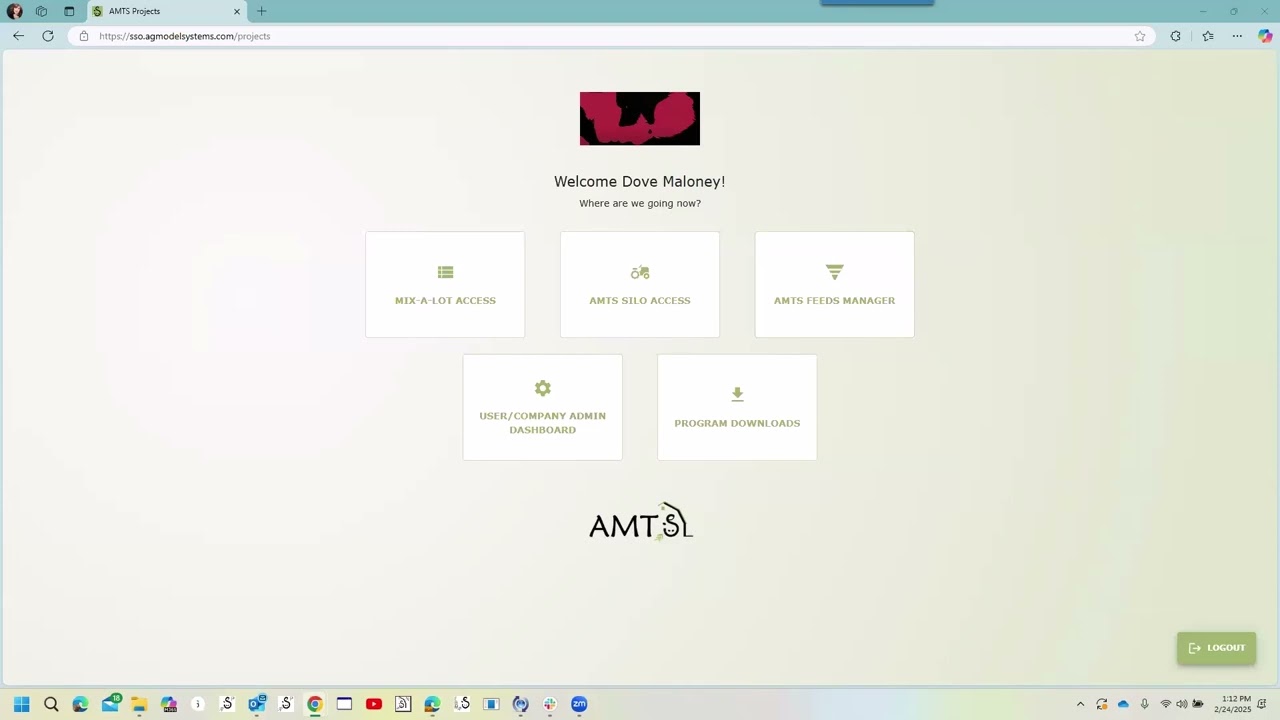Open browser Settings and more menu
The image size is (1280, 720).
point(1237,36)
